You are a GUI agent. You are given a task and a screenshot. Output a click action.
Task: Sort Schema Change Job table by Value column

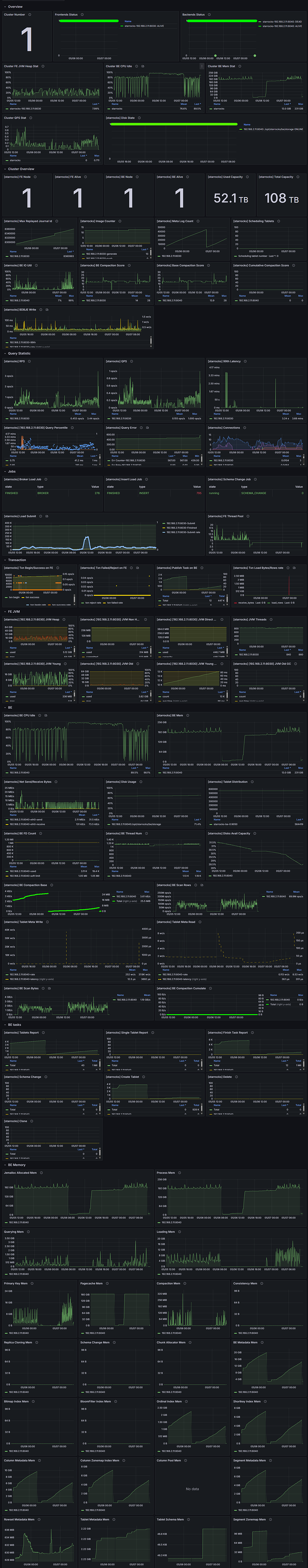(299, 487)
